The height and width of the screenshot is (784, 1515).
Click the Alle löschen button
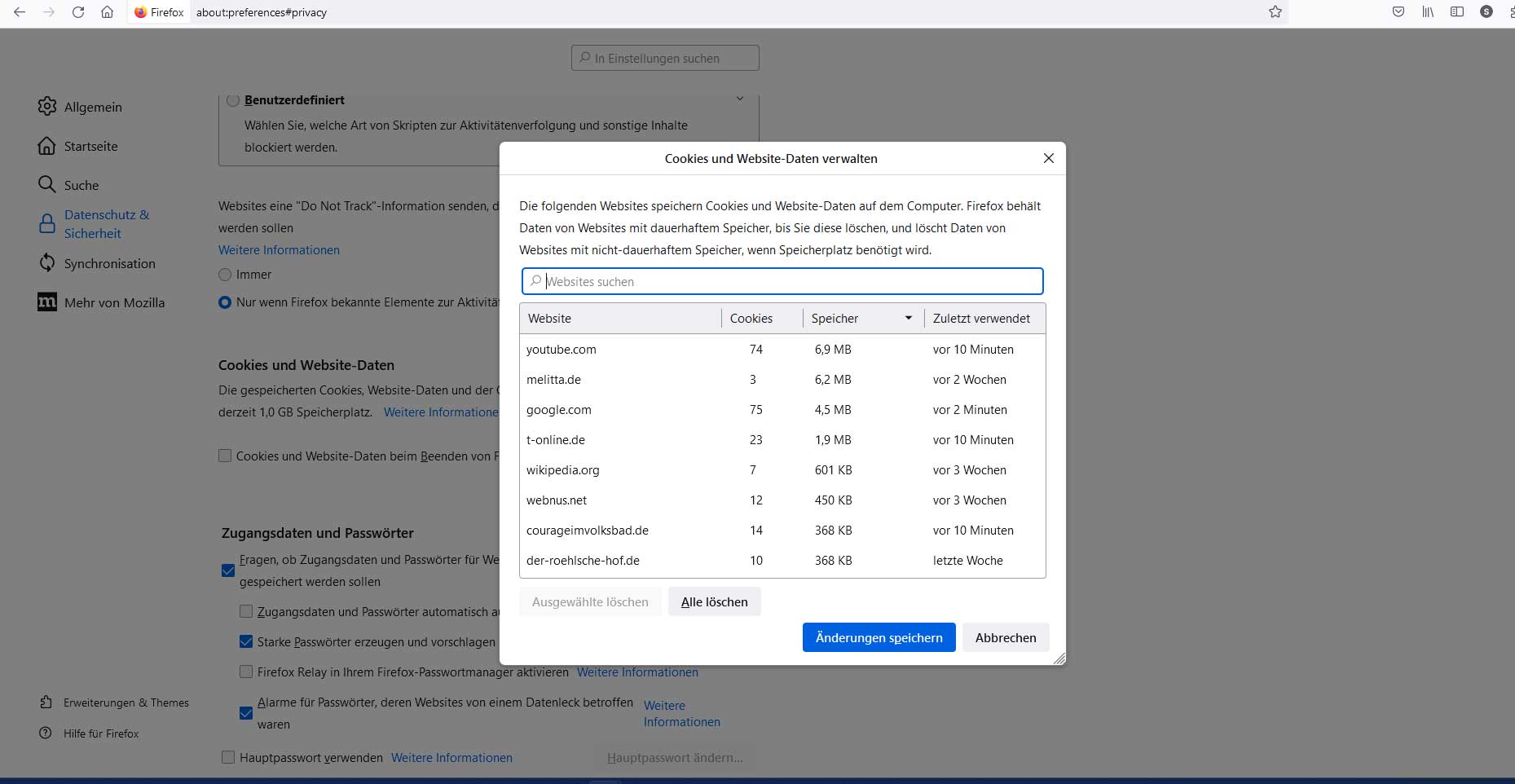[715, 601]
